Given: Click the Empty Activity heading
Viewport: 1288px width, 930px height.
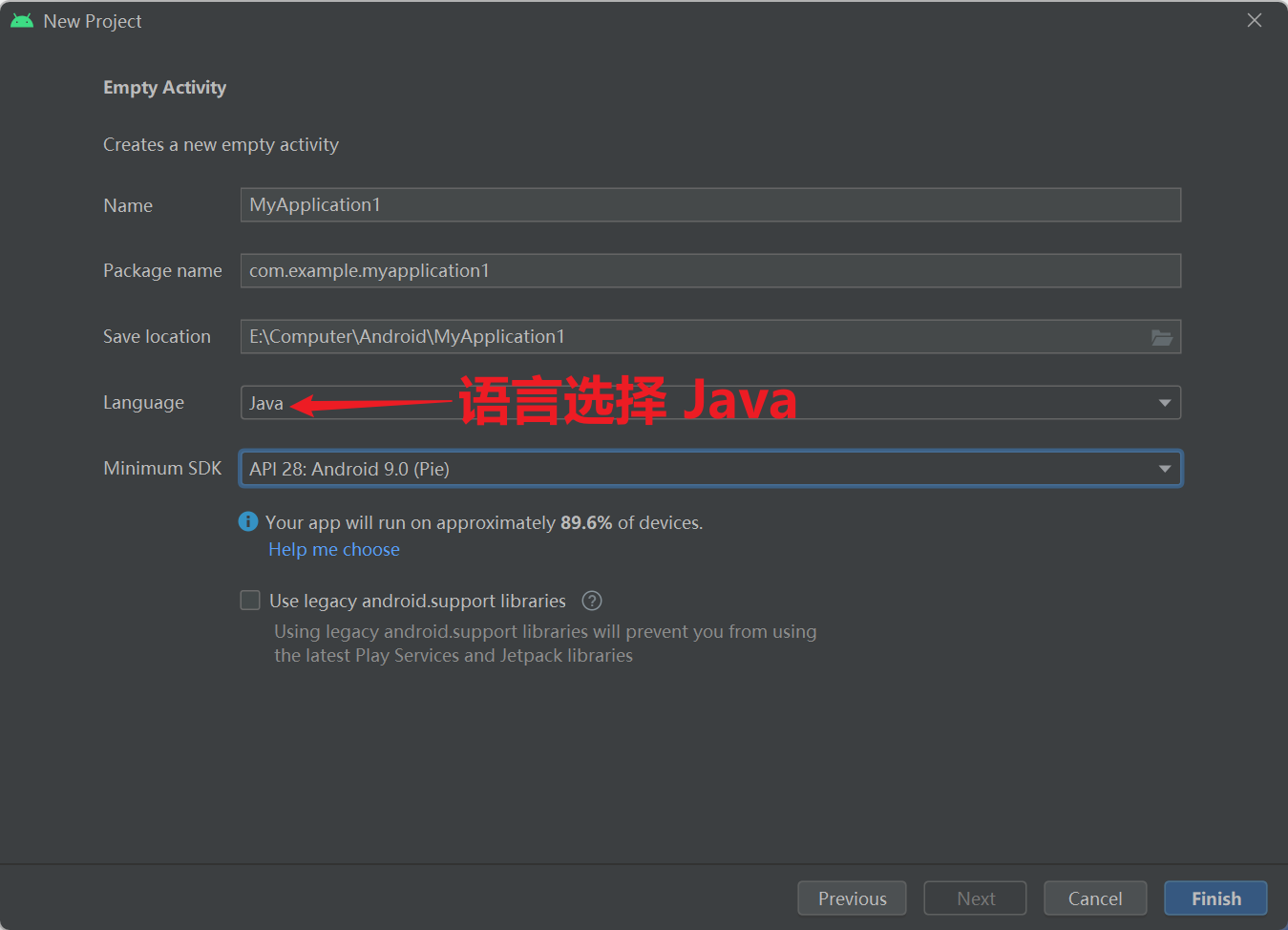Looking at the screenshot, I should tap(165, 88).
